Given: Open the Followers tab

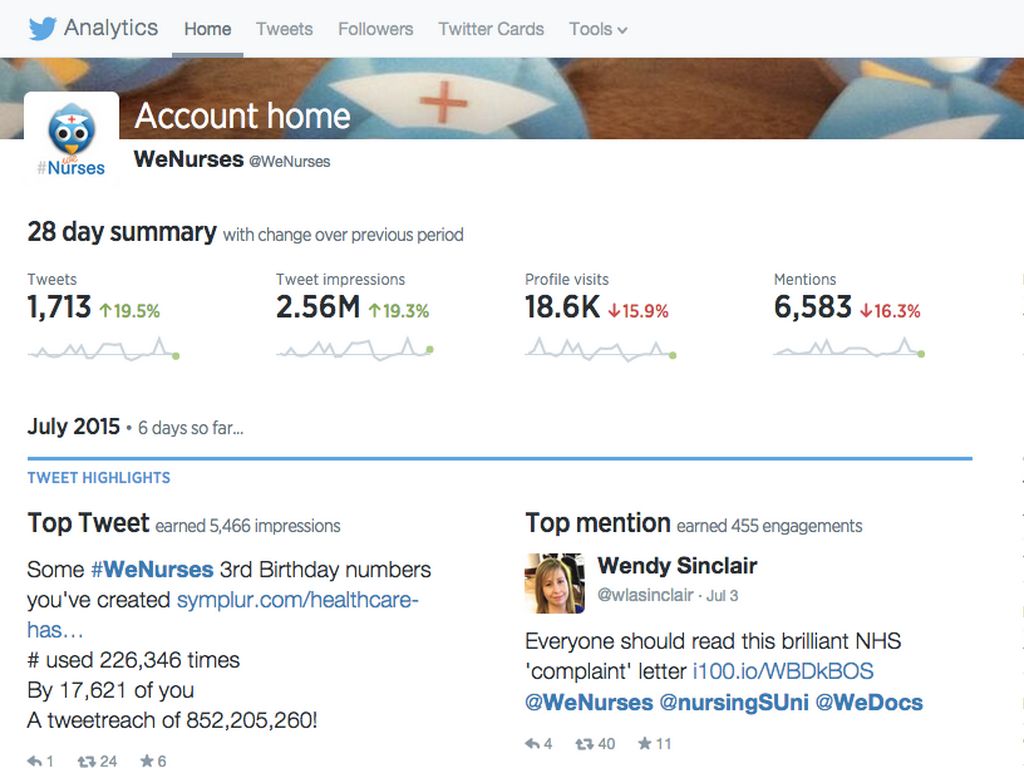Looking at the screenshot, I should [x=375, y=29].
